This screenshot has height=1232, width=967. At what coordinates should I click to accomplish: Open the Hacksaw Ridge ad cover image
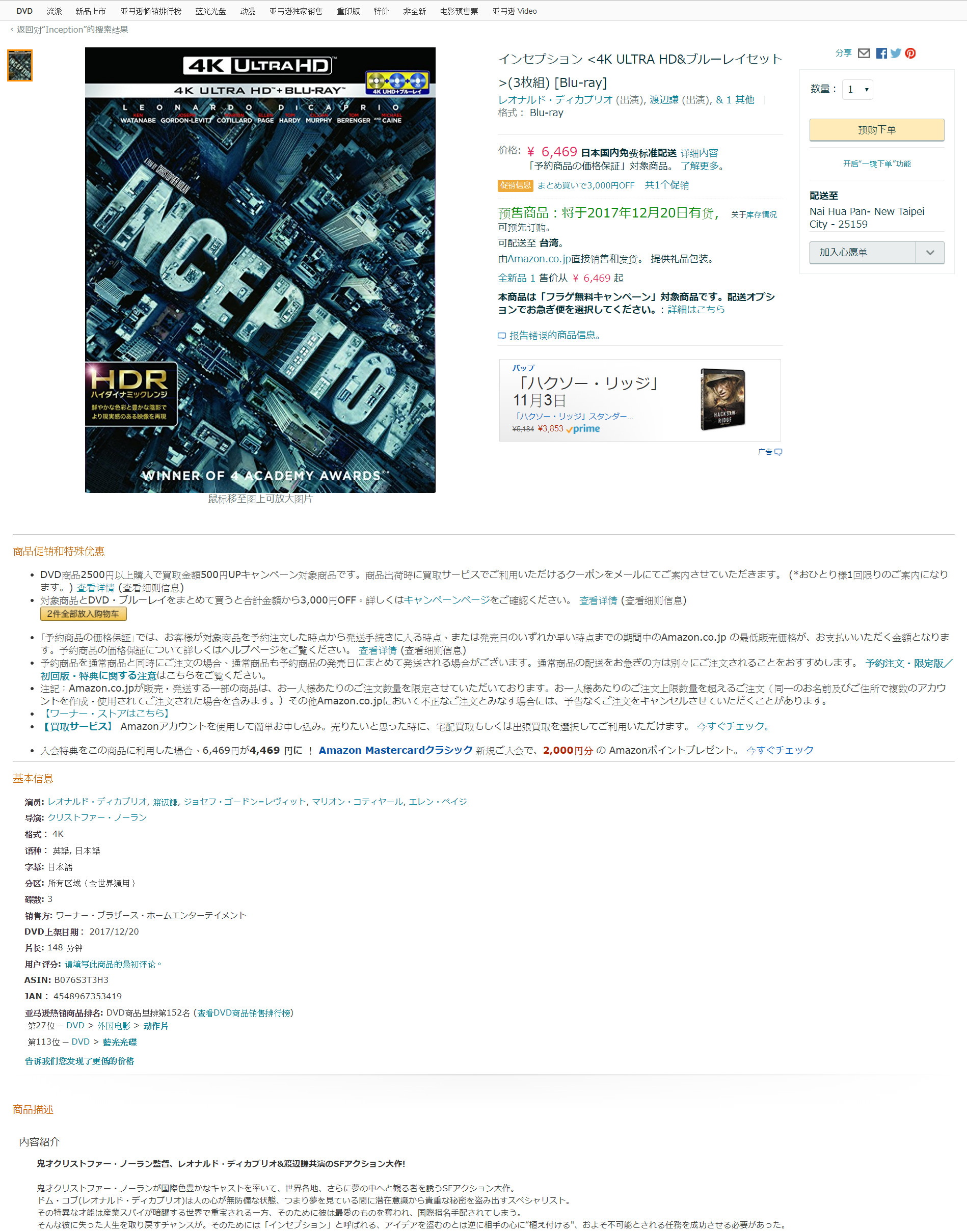pyautogui.click(x=722, y=399)
